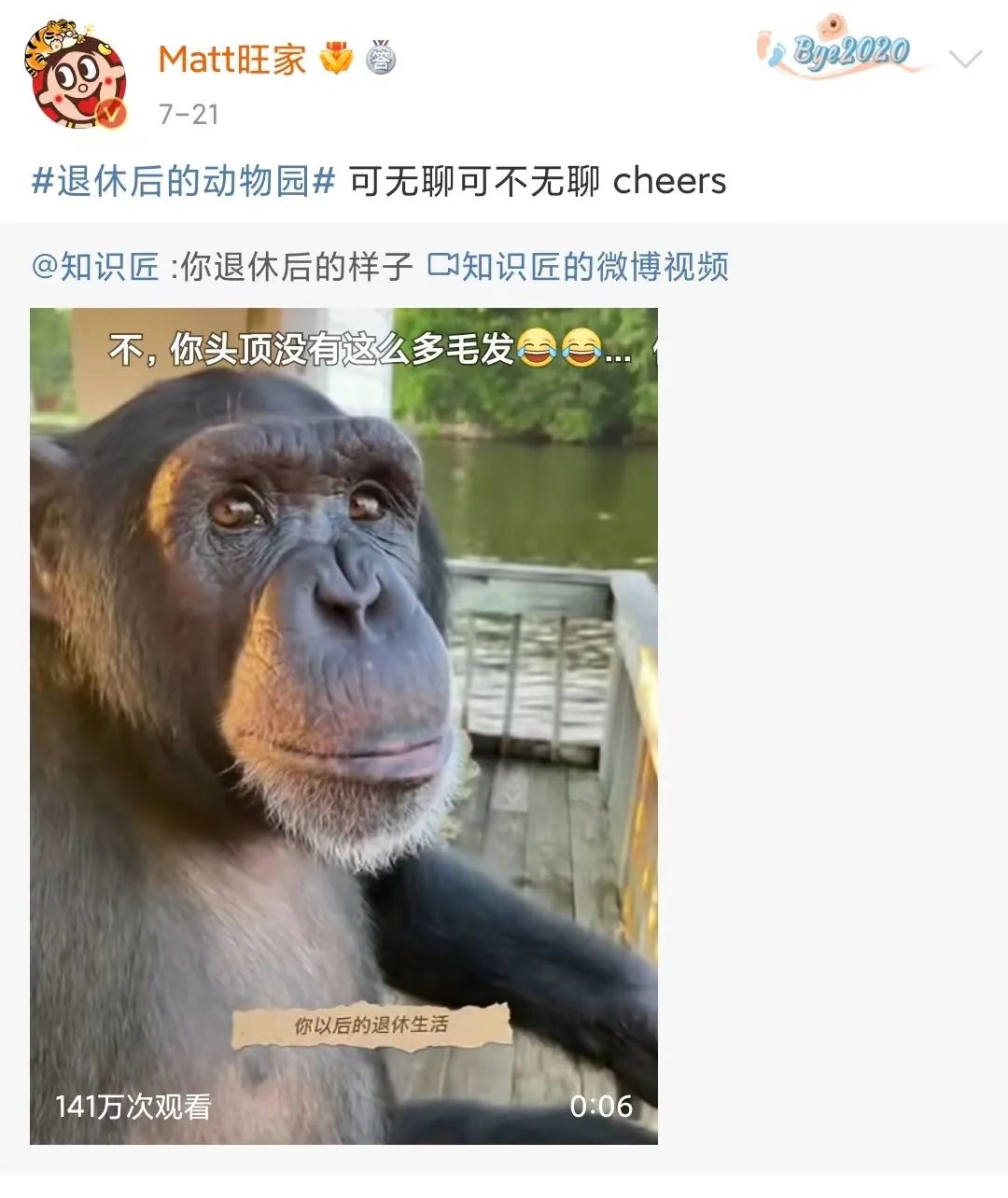
Task: Click the reposted text 你退休后的样子
Action: point(296,267)
